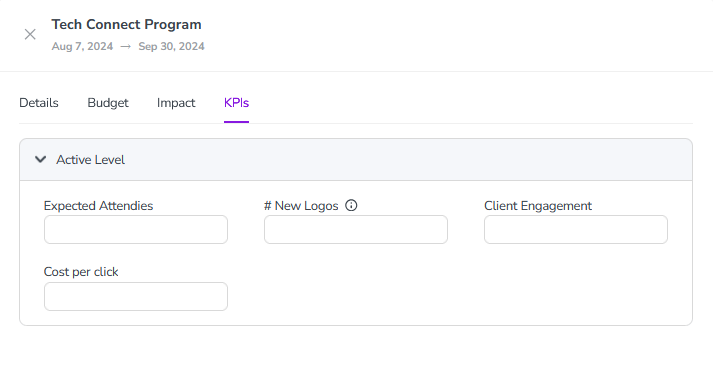Image resolution: width=713 pixels, height=386 pixels.
Task: Click the Active Level section header text
Action: tap(90, 160)
